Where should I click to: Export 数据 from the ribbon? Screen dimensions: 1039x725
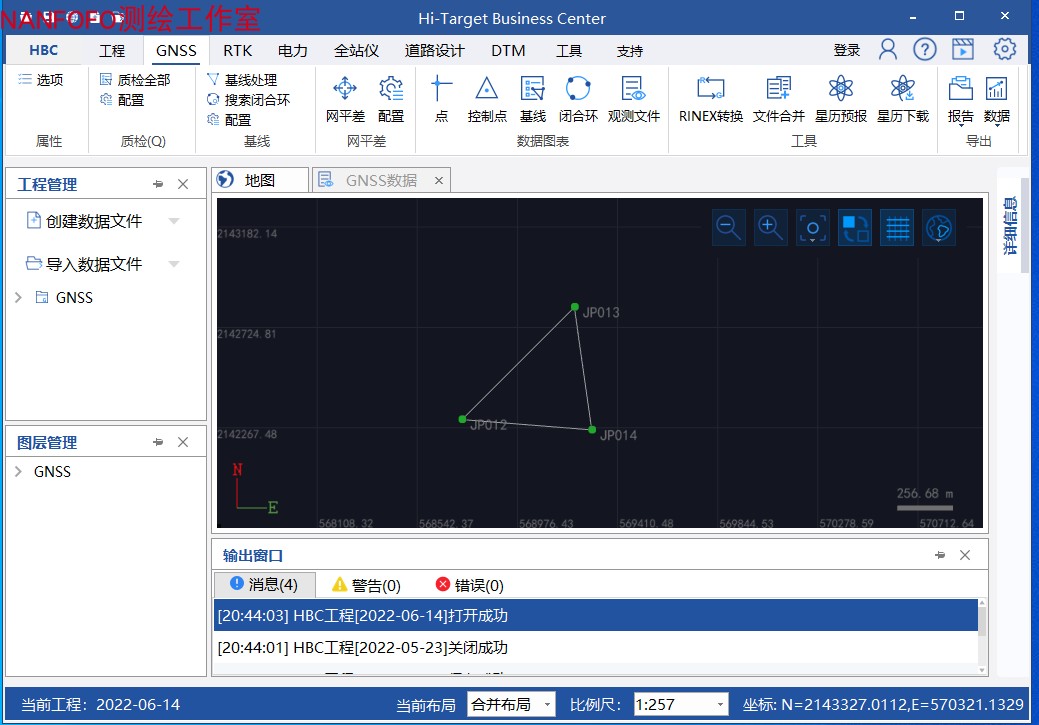pos(997,100)
